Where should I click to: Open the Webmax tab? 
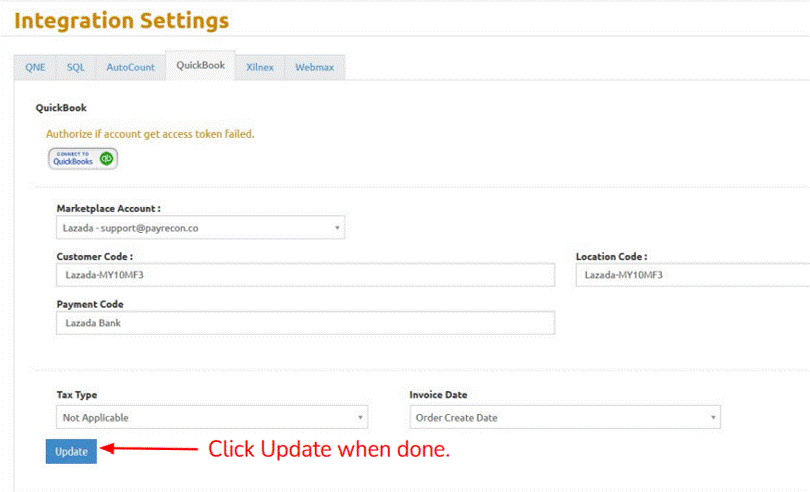[315, 67]
